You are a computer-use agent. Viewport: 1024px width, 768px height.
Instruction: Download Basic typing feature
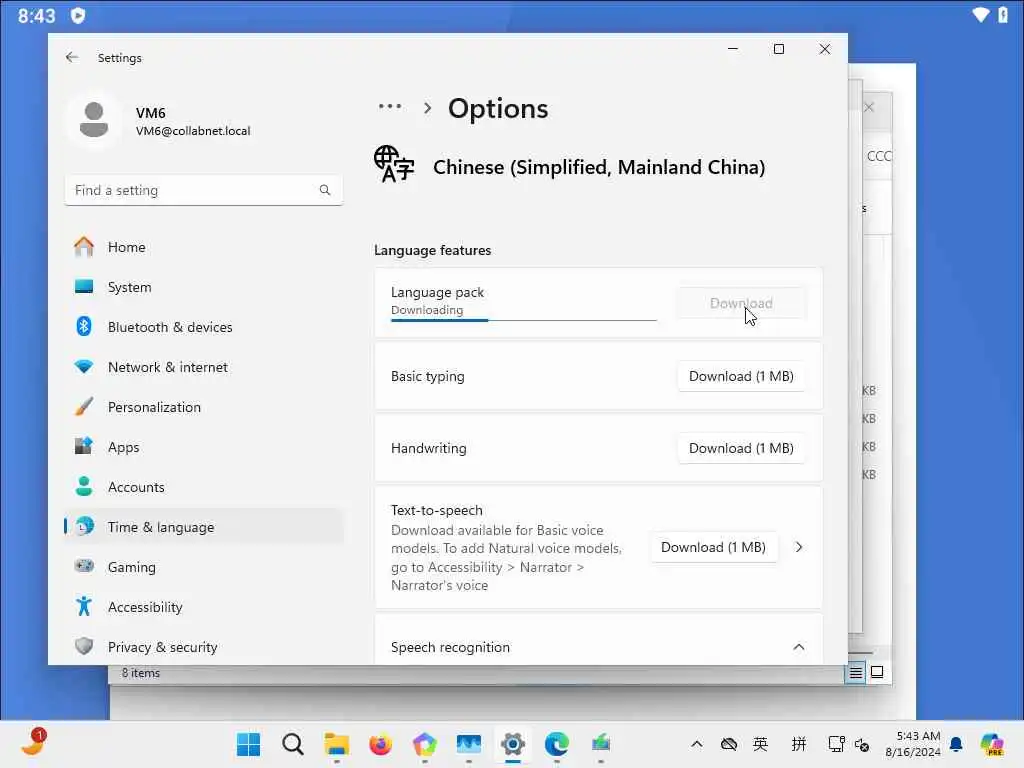(741, 376)
